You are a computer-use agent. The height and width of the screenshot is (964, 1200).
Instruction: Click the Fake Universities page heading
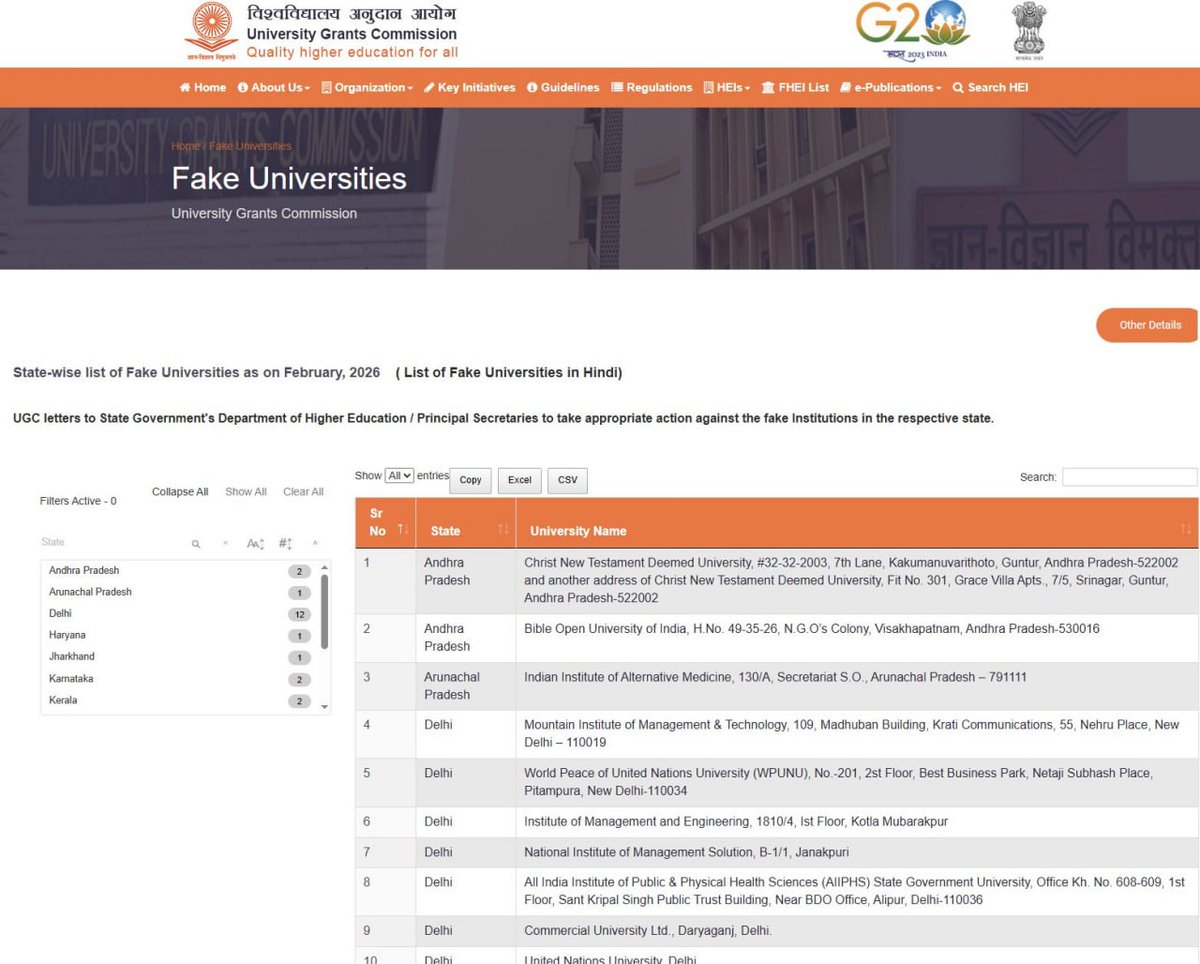[289, 179]
